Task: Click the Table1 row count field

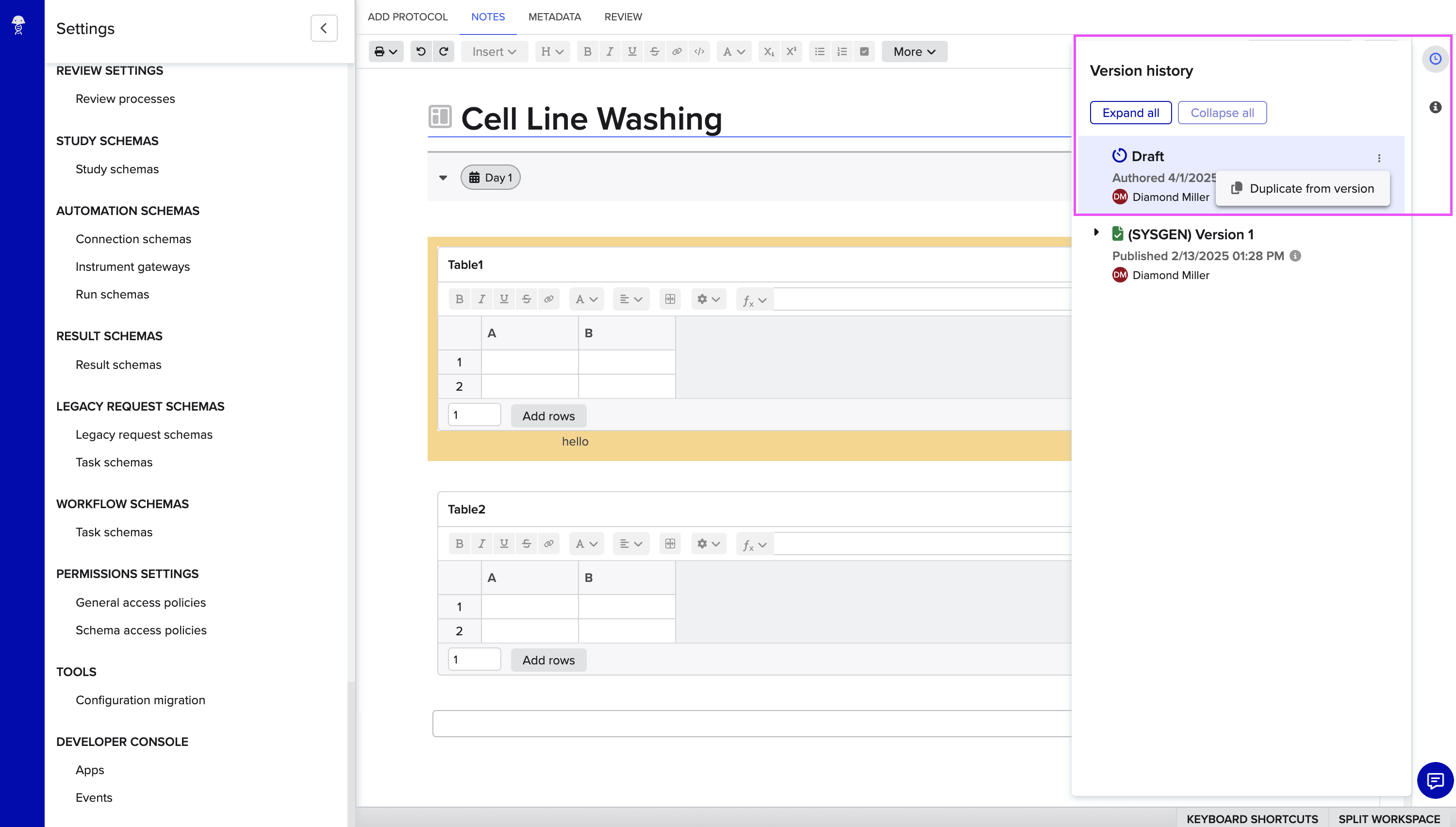Action: pos(474,415)
